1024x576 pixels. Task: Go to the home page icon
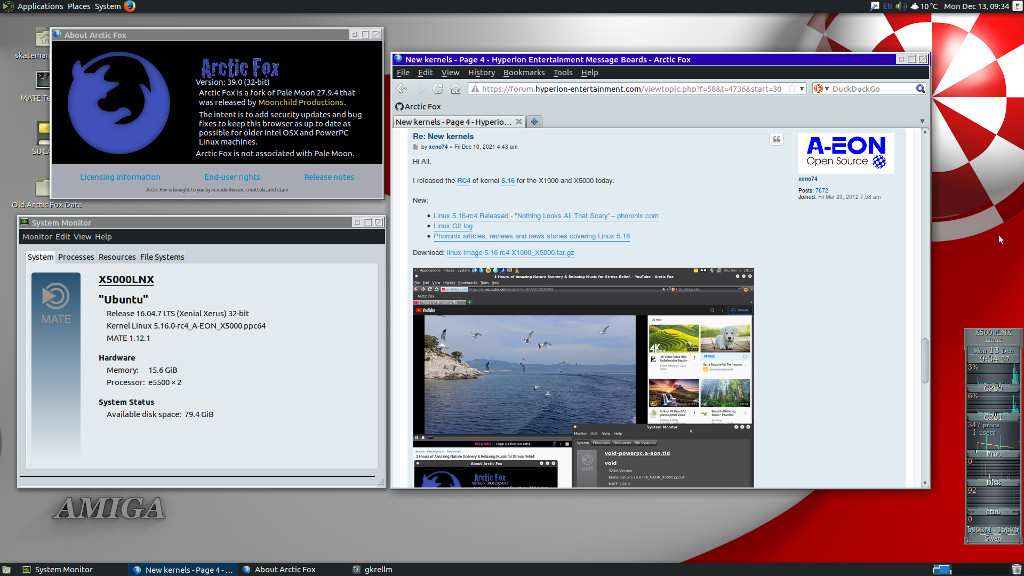456,89
